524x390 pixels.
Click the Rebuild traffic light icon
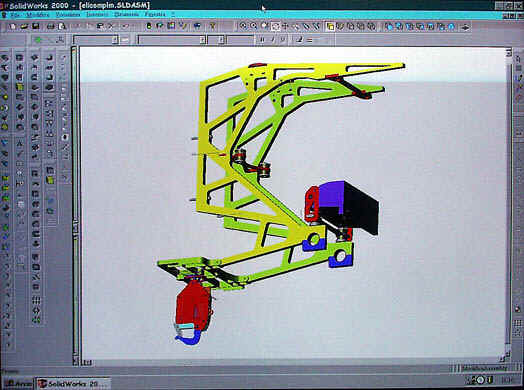click(149, 26)
